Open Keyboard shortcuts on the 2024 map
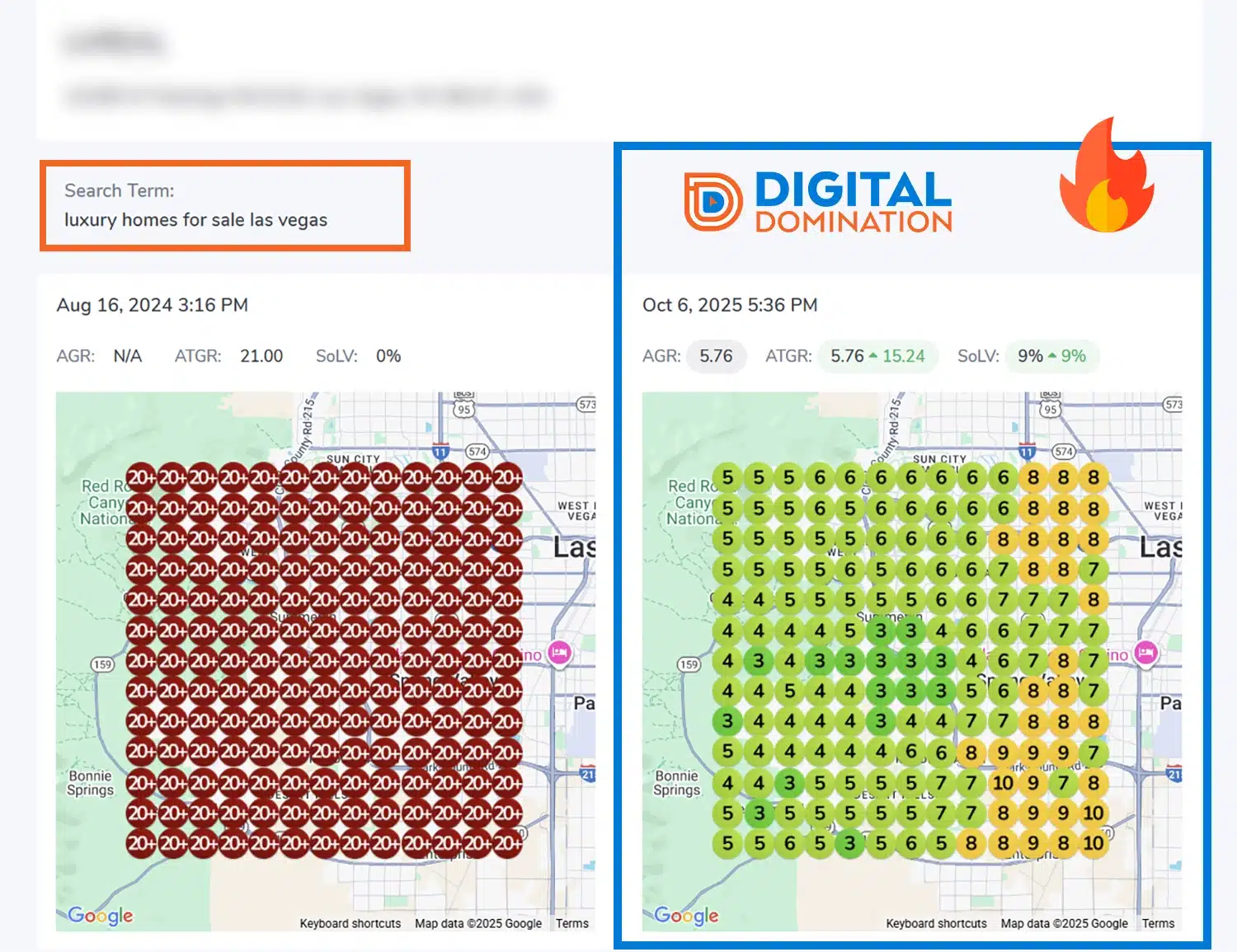 click(x=350, y=923)
